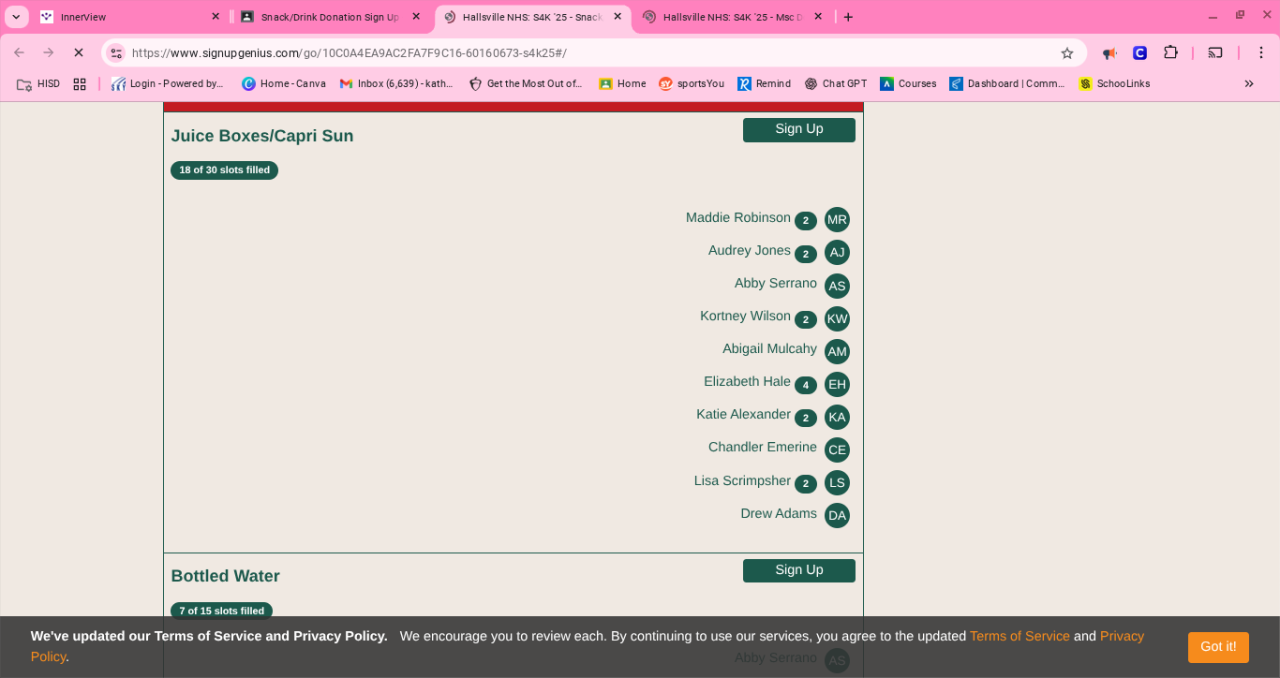The height and width of the screenshot is (678, 1280).
Task: Click the KA avatar beside Katie Alexander
Action: 837,417
